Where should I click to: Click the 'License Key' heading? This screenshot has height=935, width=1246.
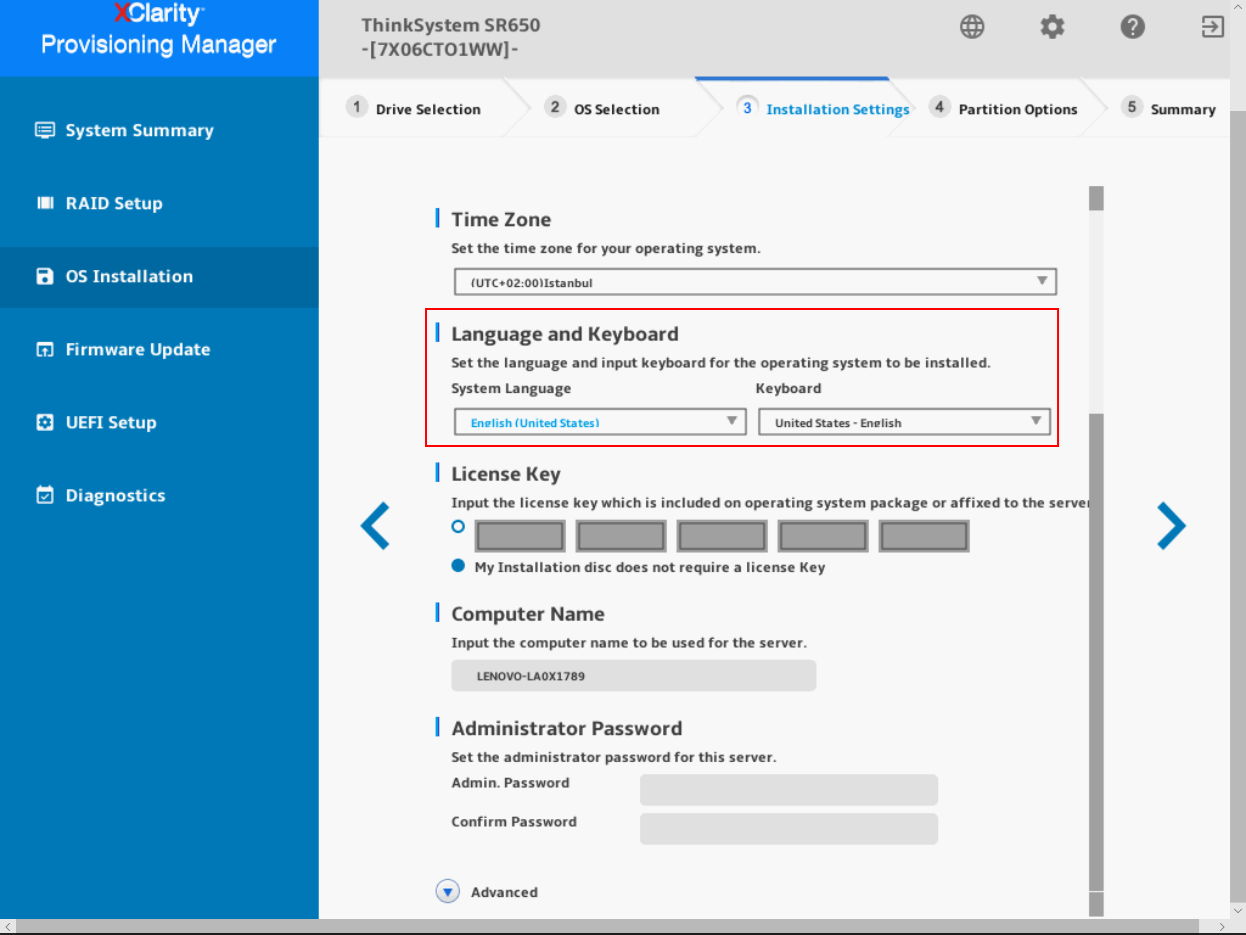point(506,474)
